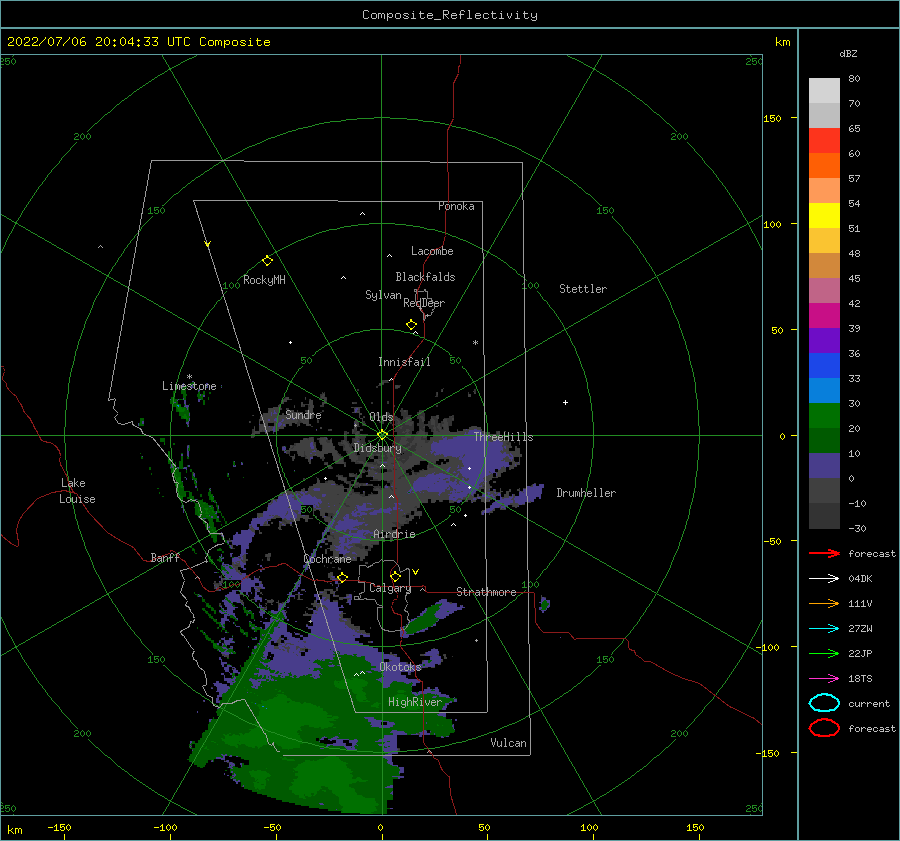900x841 pixels.
Task: Click the Innisfail label
Action: pos(404,362)
